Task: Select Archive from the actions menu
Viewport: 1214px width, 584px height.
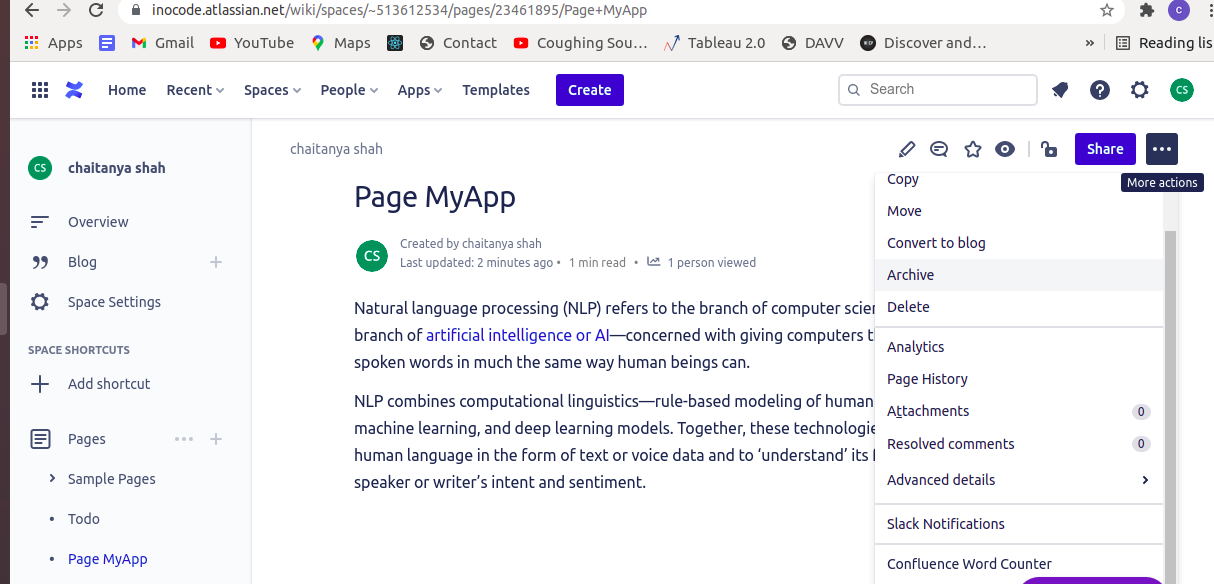Action: (x=1019, y=275)
